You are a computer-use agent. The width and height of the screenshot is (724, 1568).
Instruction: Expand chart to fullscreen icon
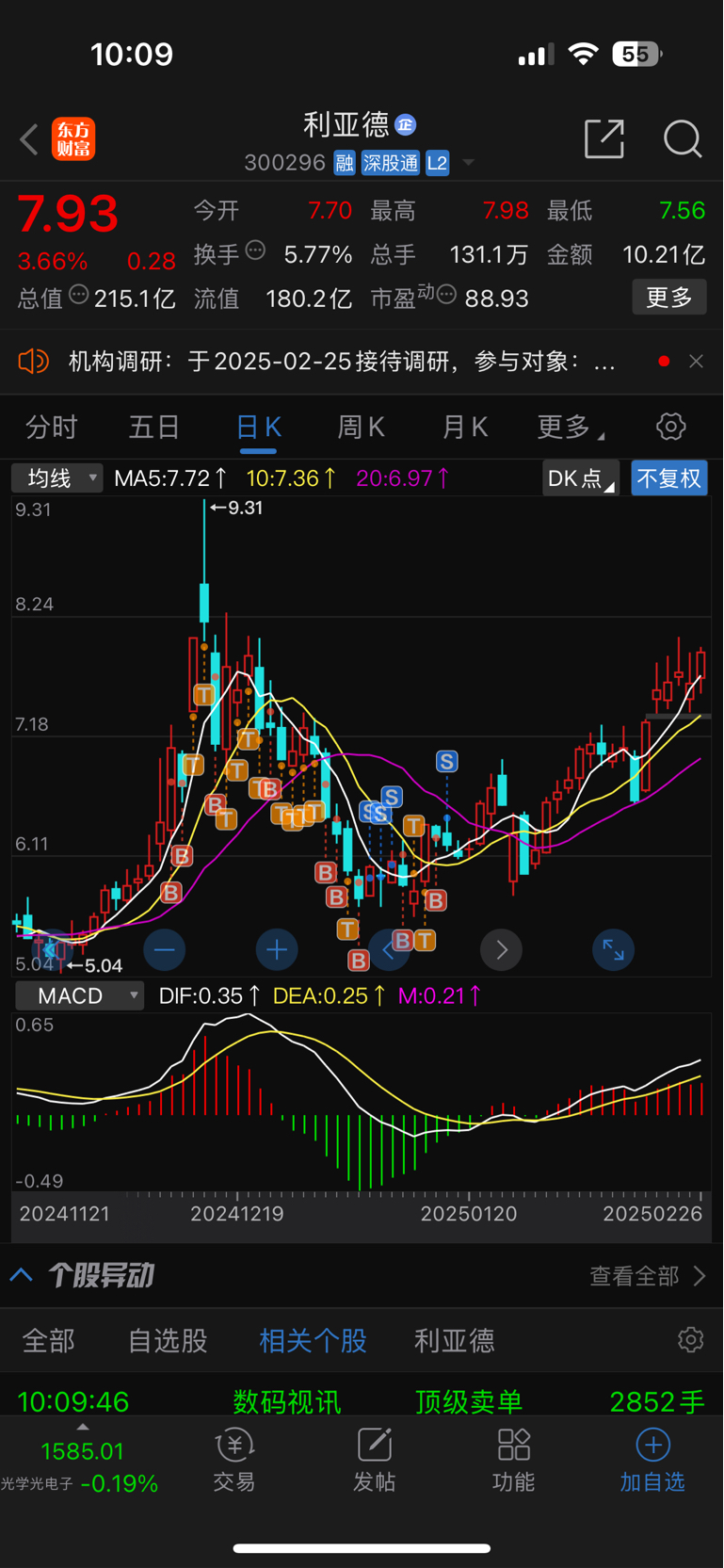coord(613,949)
